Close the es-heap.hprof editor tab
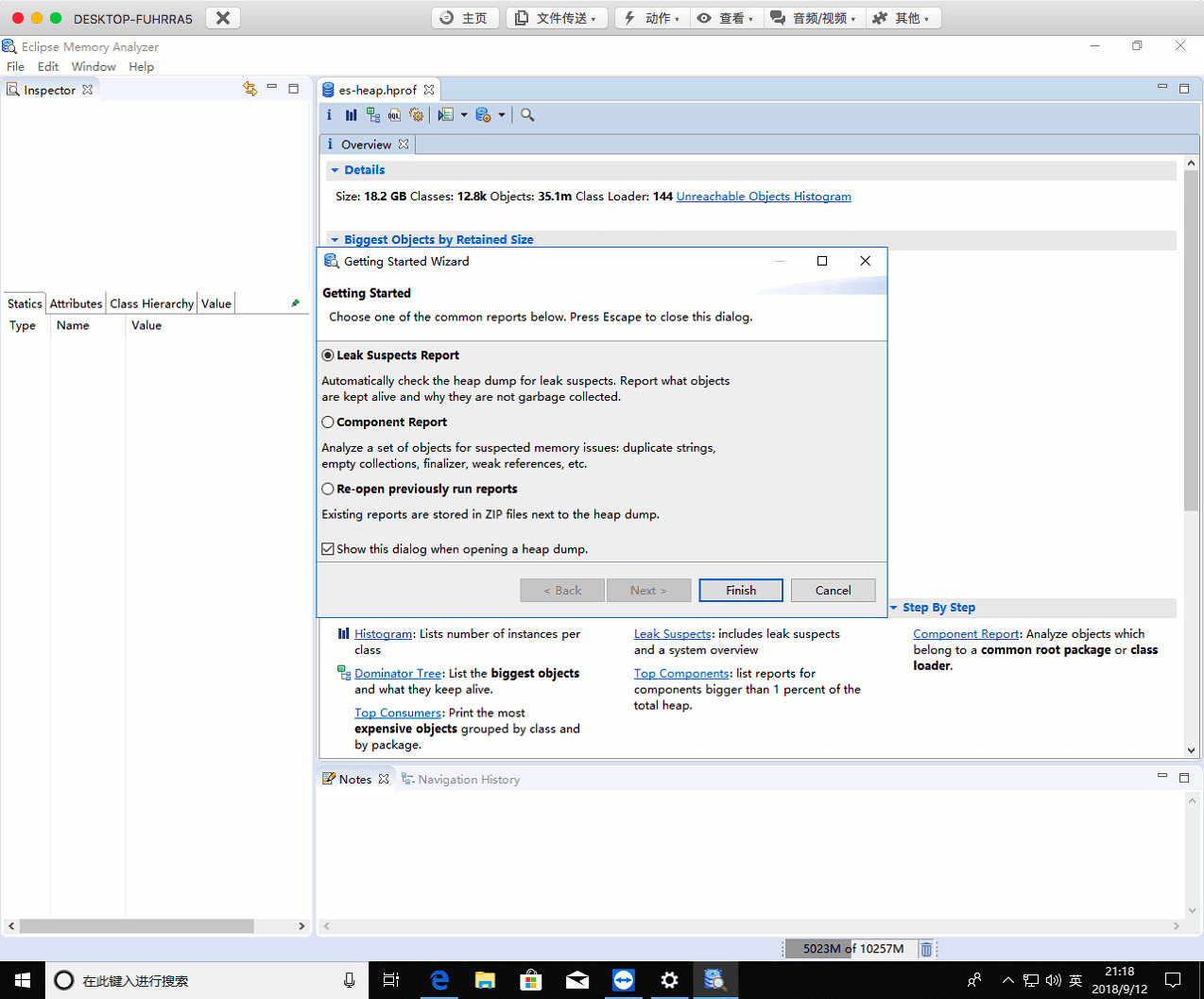The width and height of the screenshot is (1204, 999). coord(429,90)
